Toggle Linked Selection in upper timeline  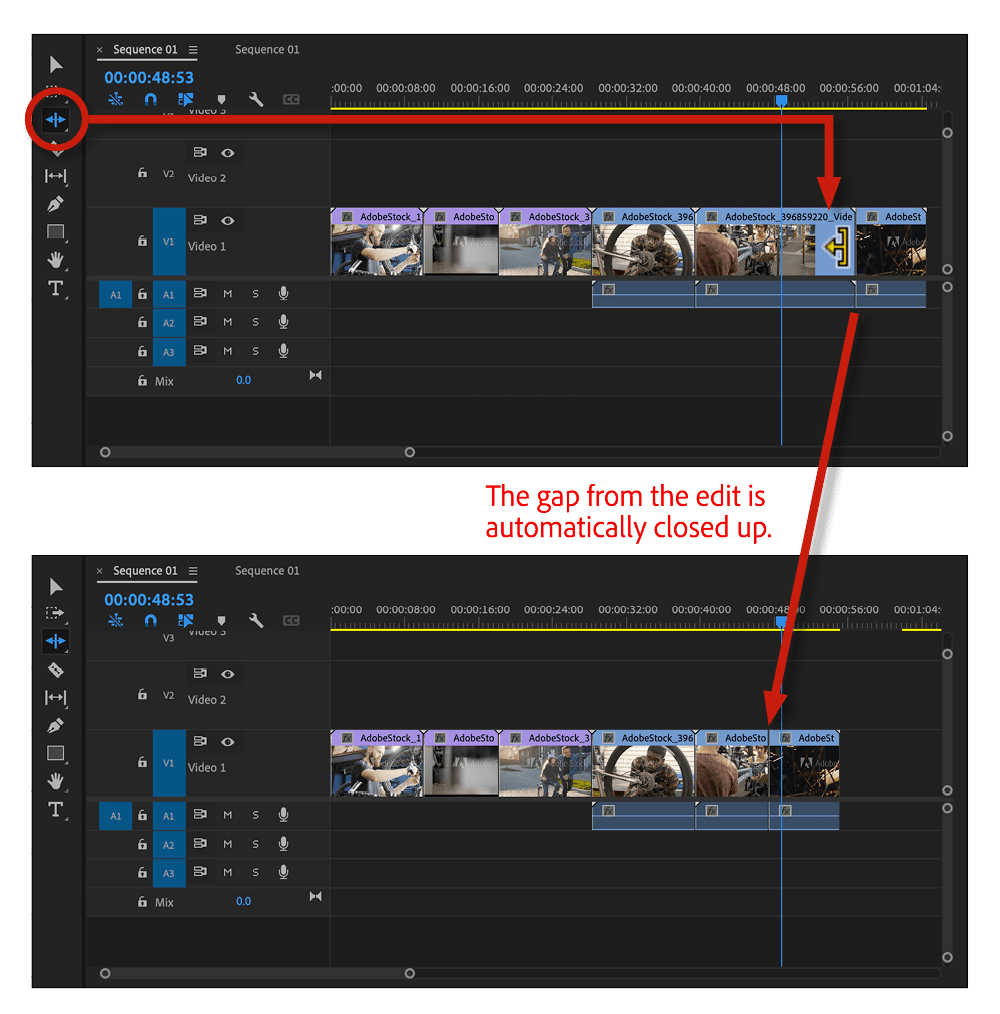[186, 100]
